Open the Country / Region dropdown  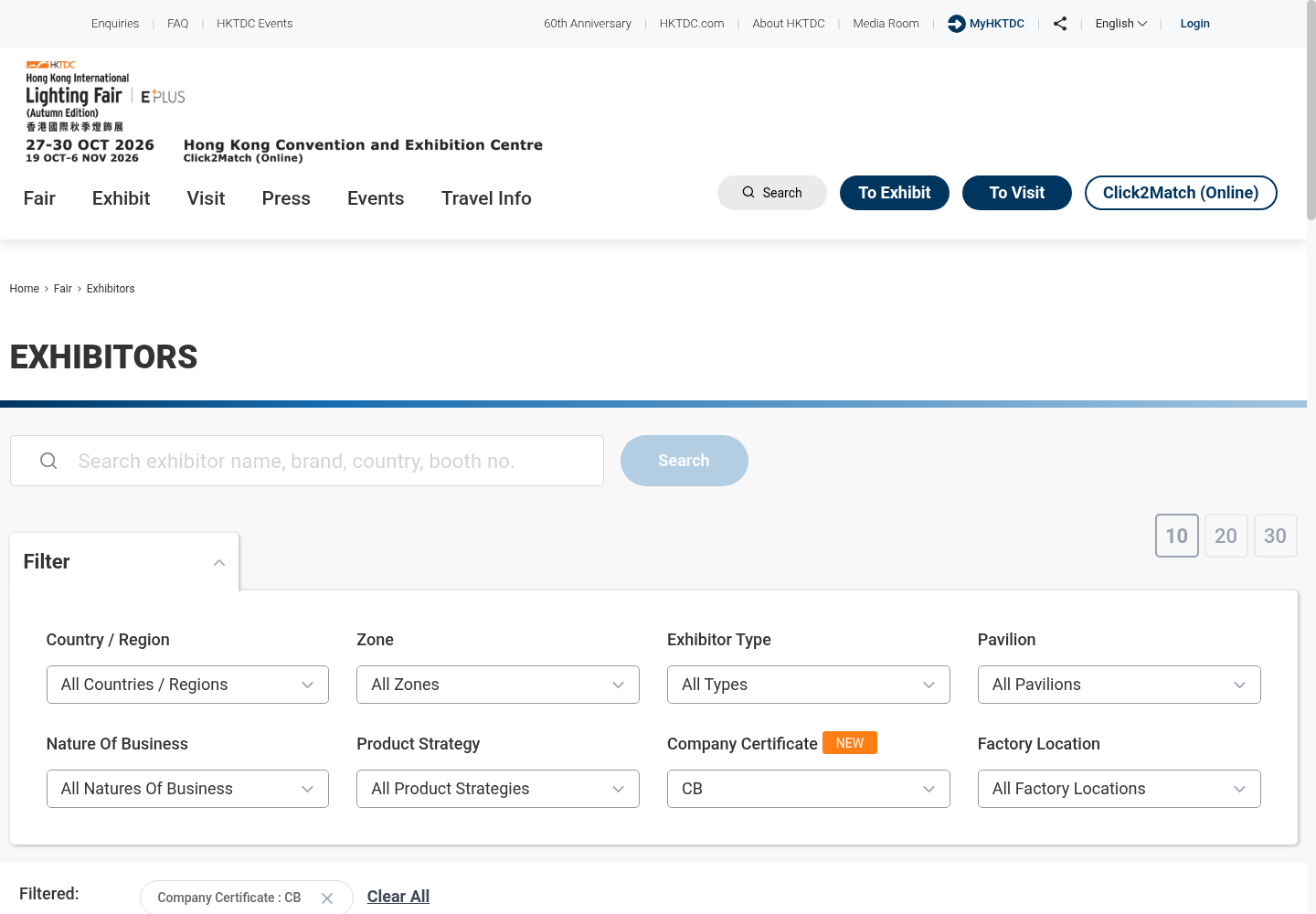(x=187, y=685)
